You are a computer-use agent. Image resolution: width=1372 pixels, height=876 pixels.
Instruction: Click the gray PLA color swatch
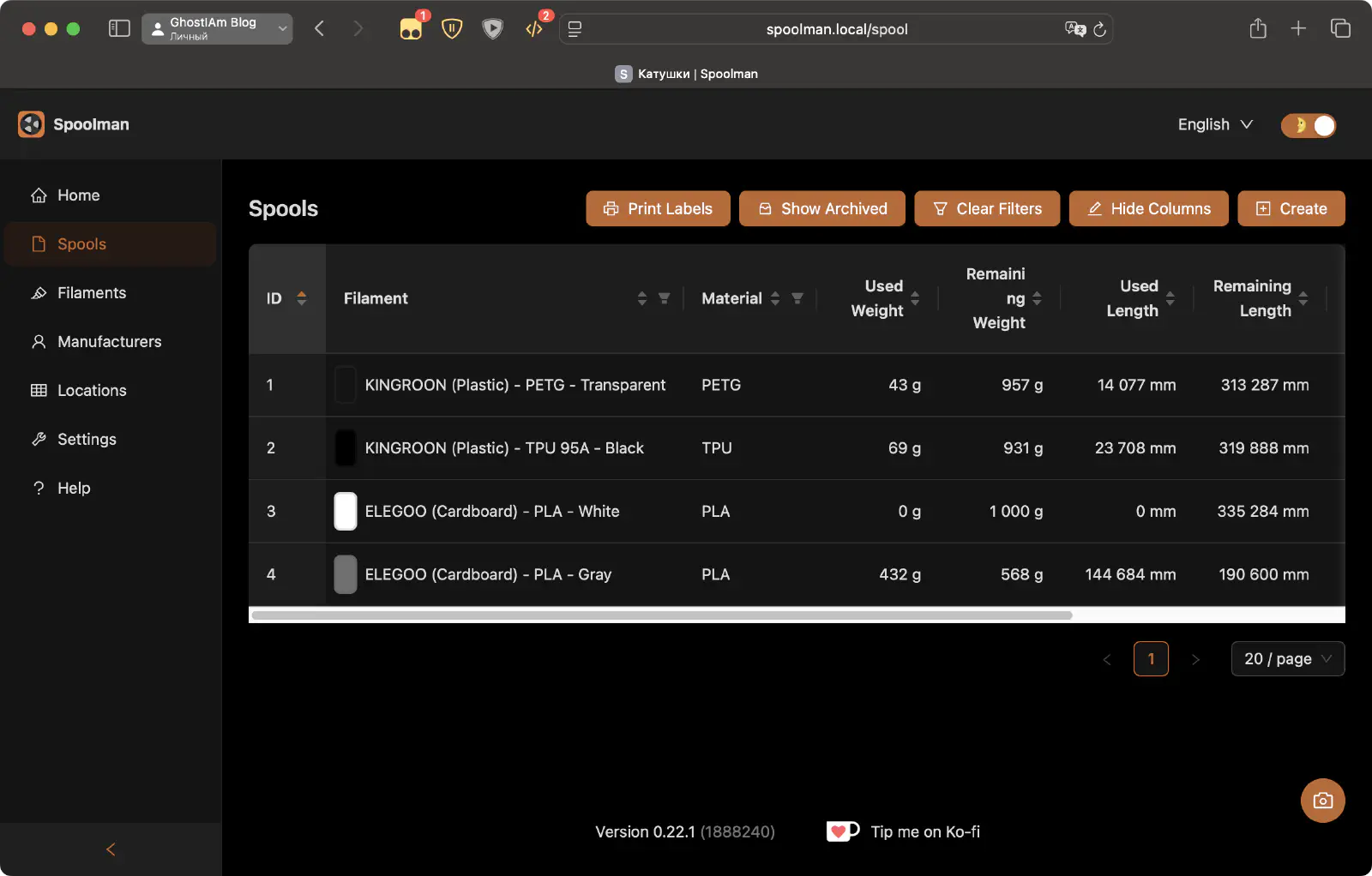coord(345,574)
